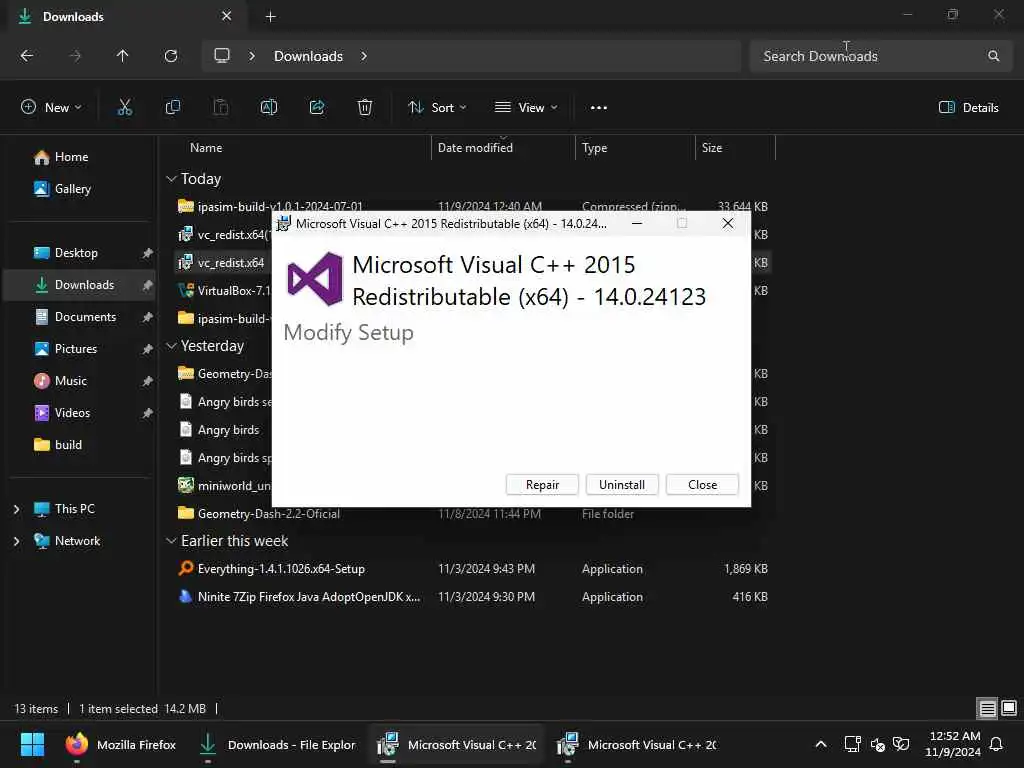
Task: Go back with the File Explorer back arrow
Action: click(x=27, y=56)
